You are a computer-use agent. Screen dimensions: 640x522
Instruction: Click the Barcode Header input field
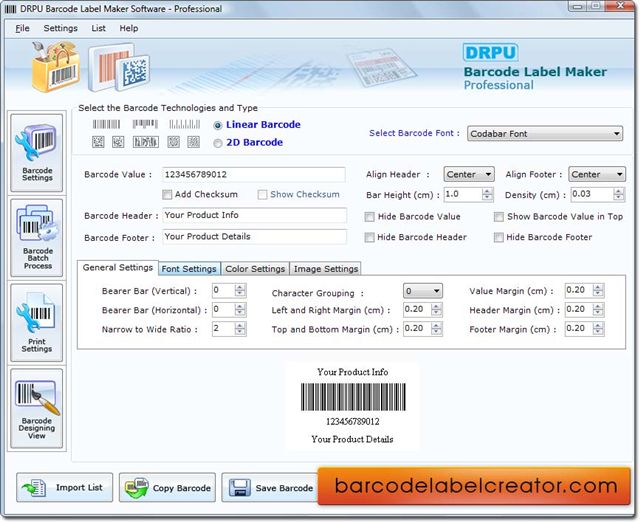click(x=254, y=215)
